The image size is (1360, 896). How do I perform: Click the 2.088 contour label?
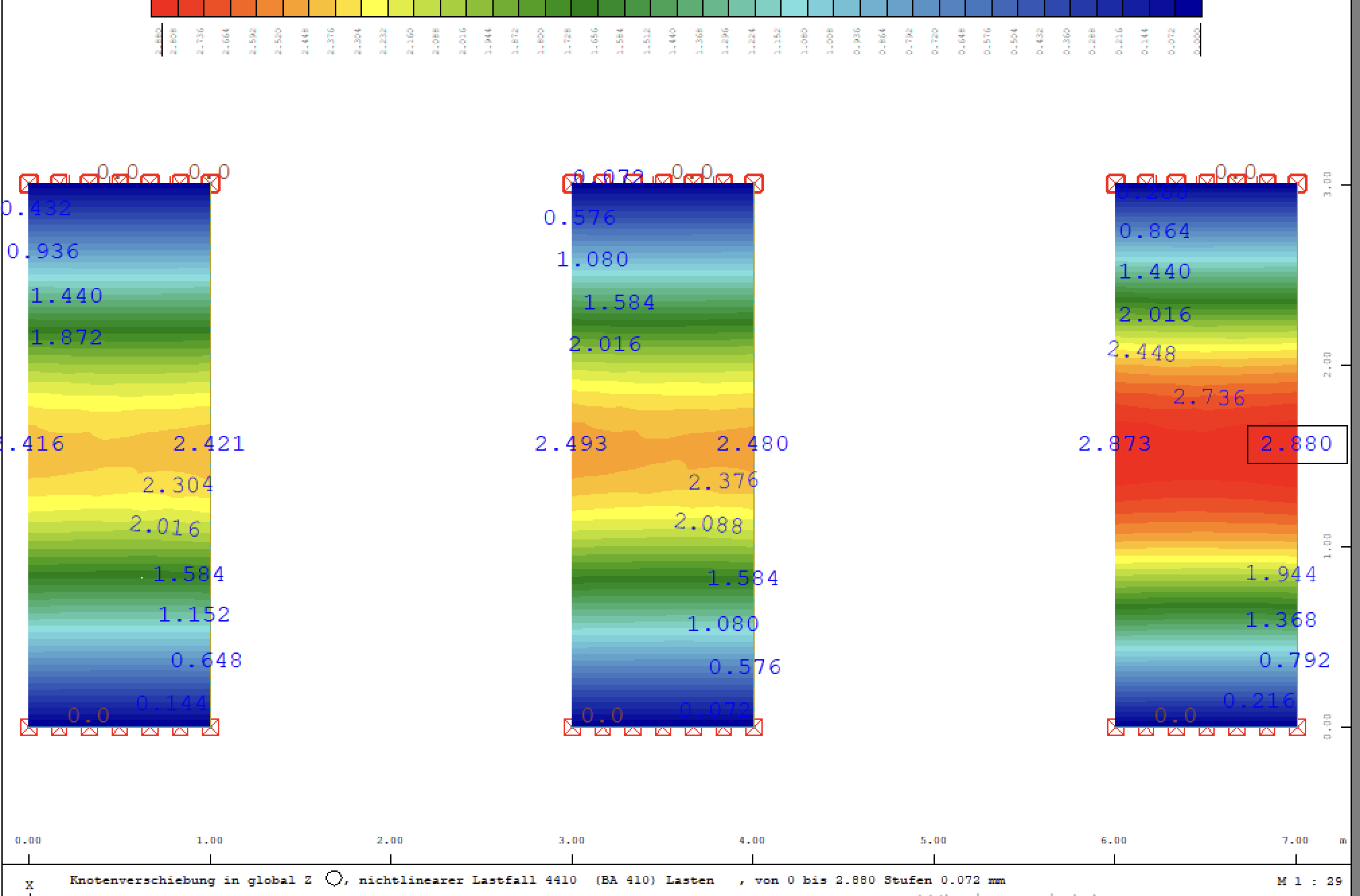click(x=709, y=523)
